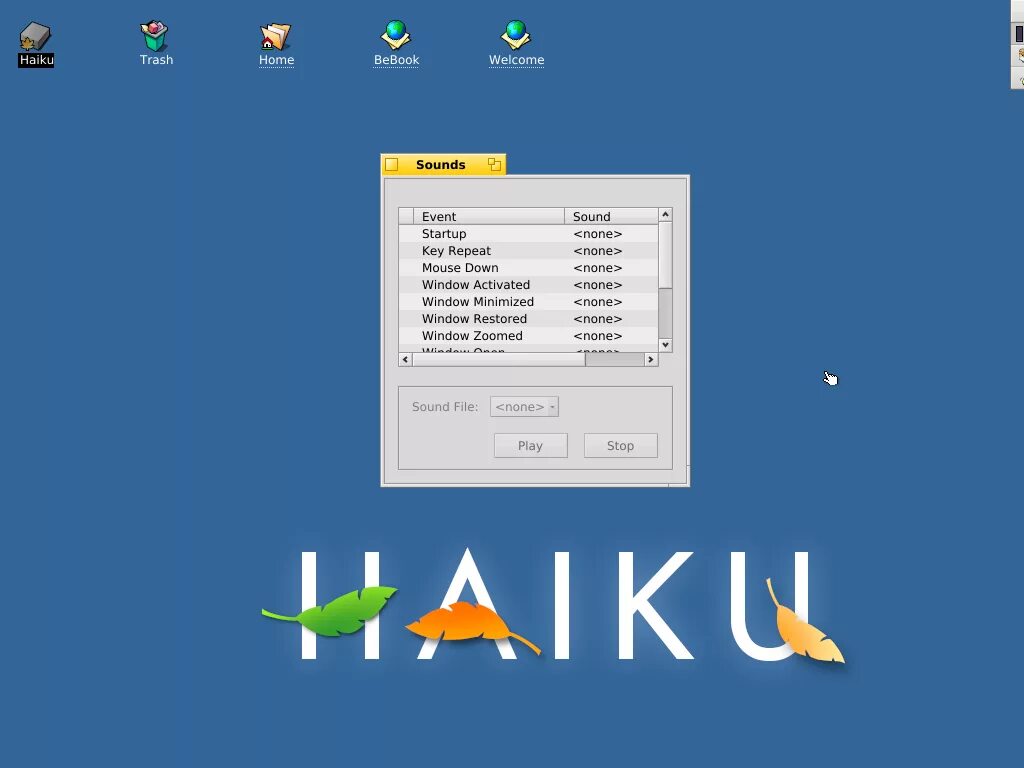Screen dimensions: 1024x768
Task: Select the Window Restored event row
Action: point(528,319)
